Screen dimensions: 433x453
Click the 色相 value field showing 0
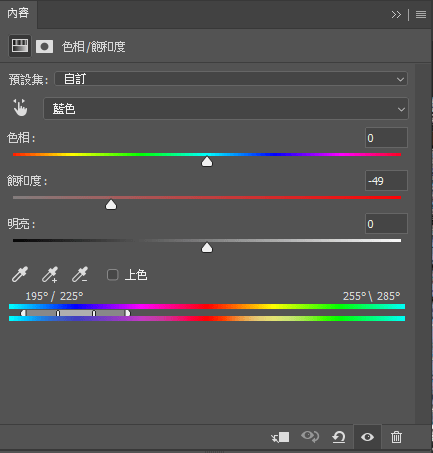pyautogui.click(x=386, y=138)
